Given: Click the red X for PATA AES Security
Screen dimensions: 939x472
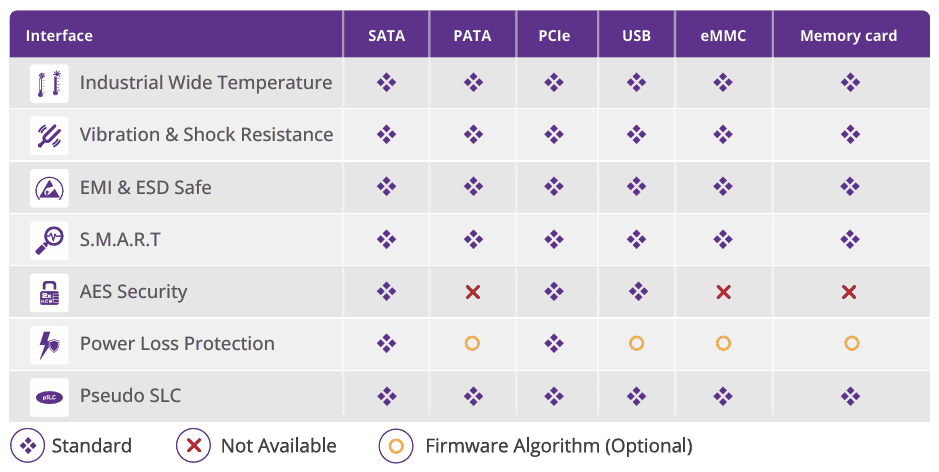Looking at the screenshot, I should (x=473, y=292).
